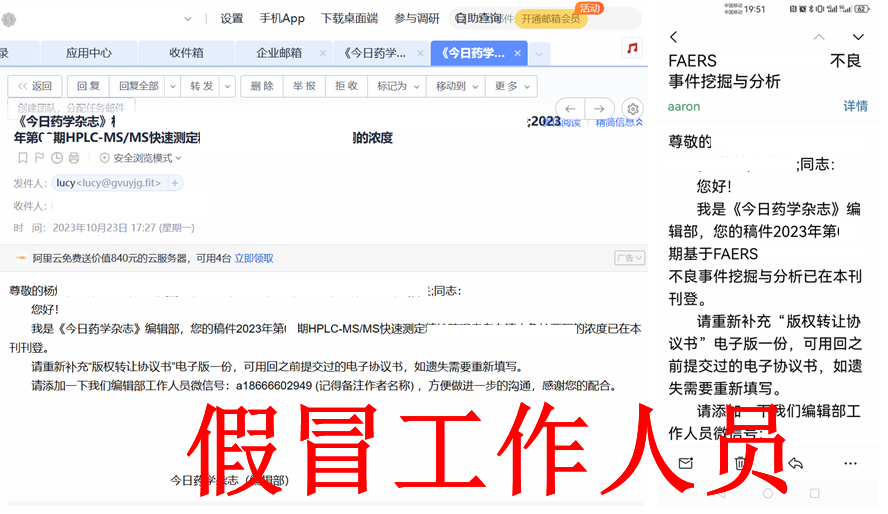Tap the 详情 link on phone
This screenshot has height=514, width=888.
[x=855, y=106]
